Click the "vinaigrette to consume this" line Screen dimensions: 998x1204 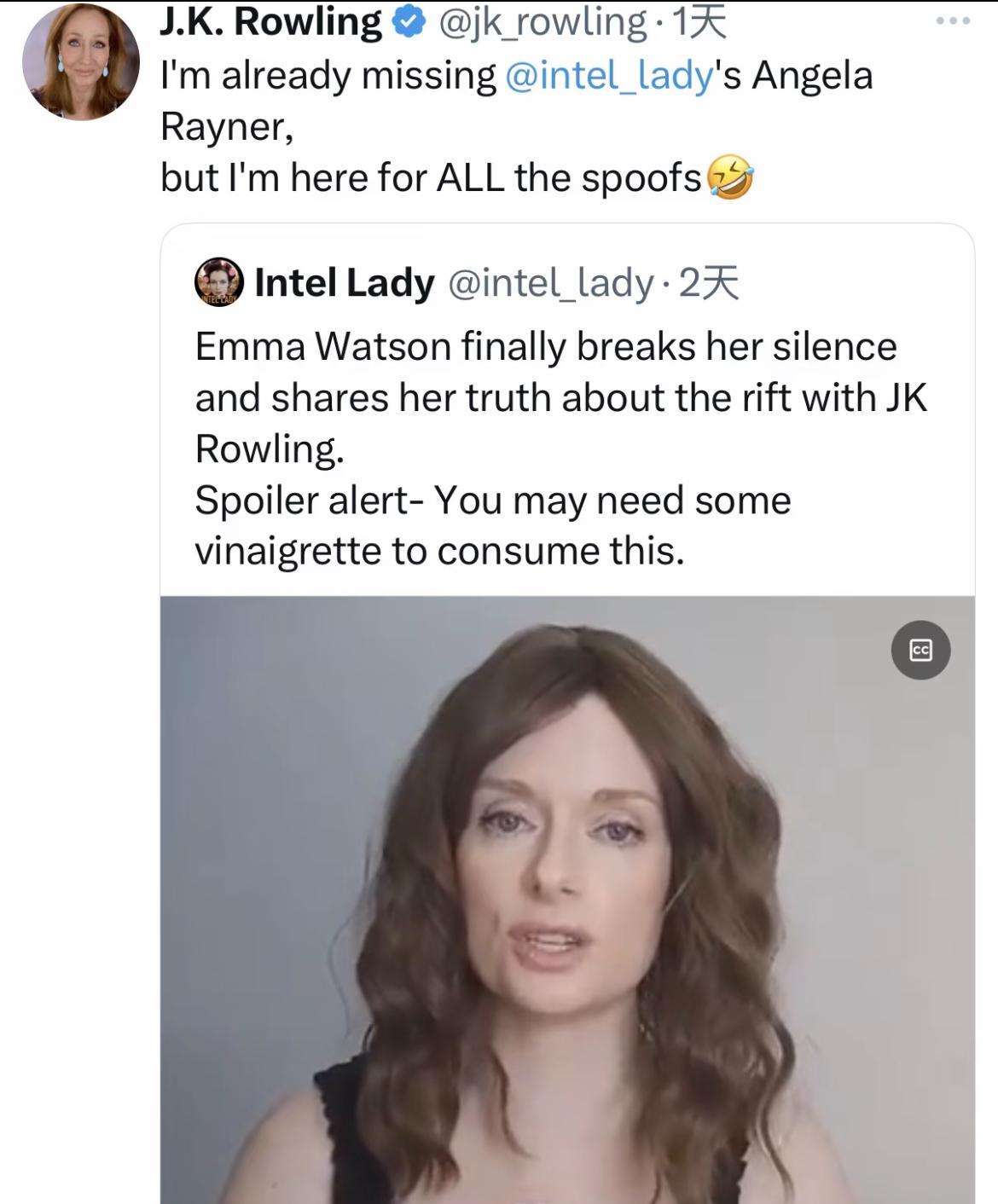tap(439, 552)
